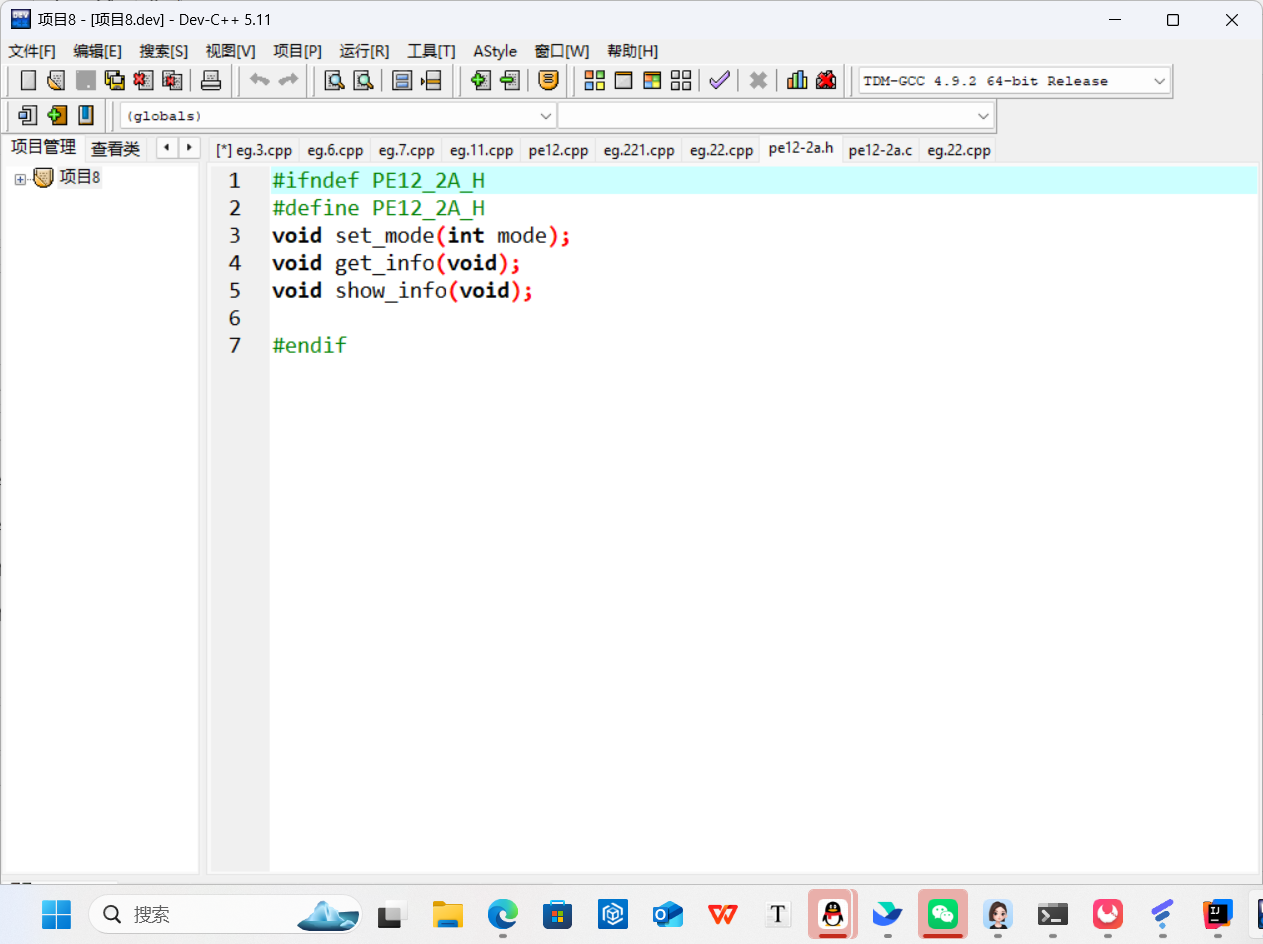The height and width of the screenshot is (944, 1263).
Task: Open the 运行[R] menu
Action: click(x=364, y=51)
